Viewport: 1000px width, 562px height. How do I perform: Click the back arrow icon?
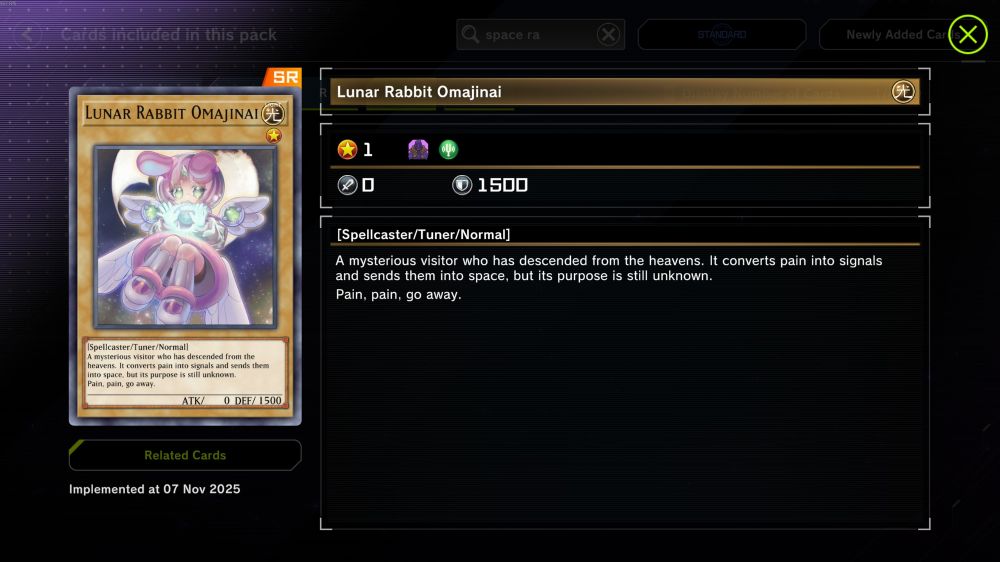coord(27,34)
